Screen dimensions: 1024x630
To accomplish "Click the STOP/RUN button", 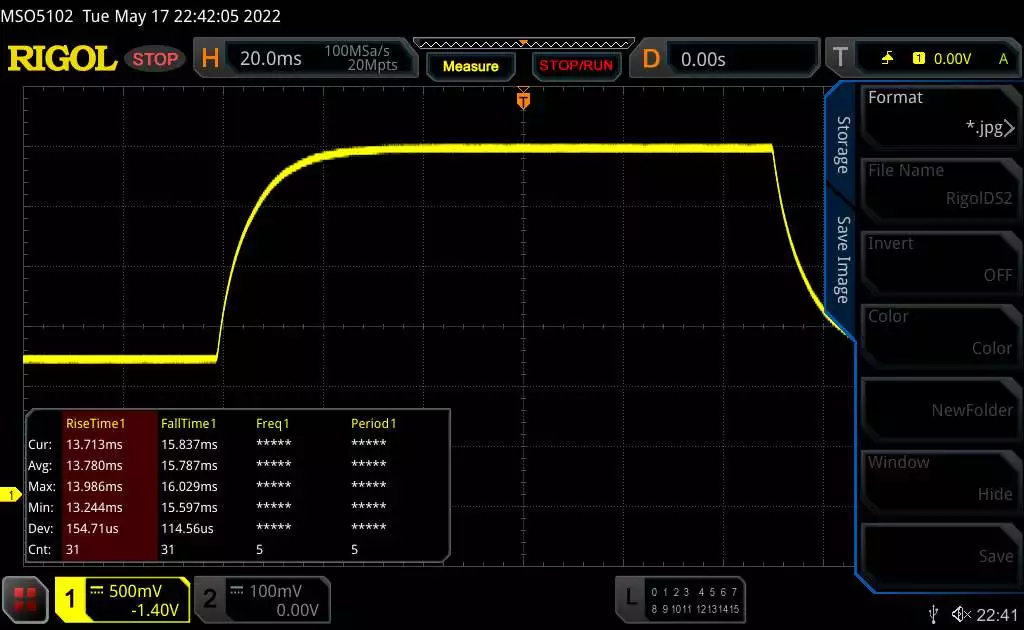I will (x=576, y=65).
